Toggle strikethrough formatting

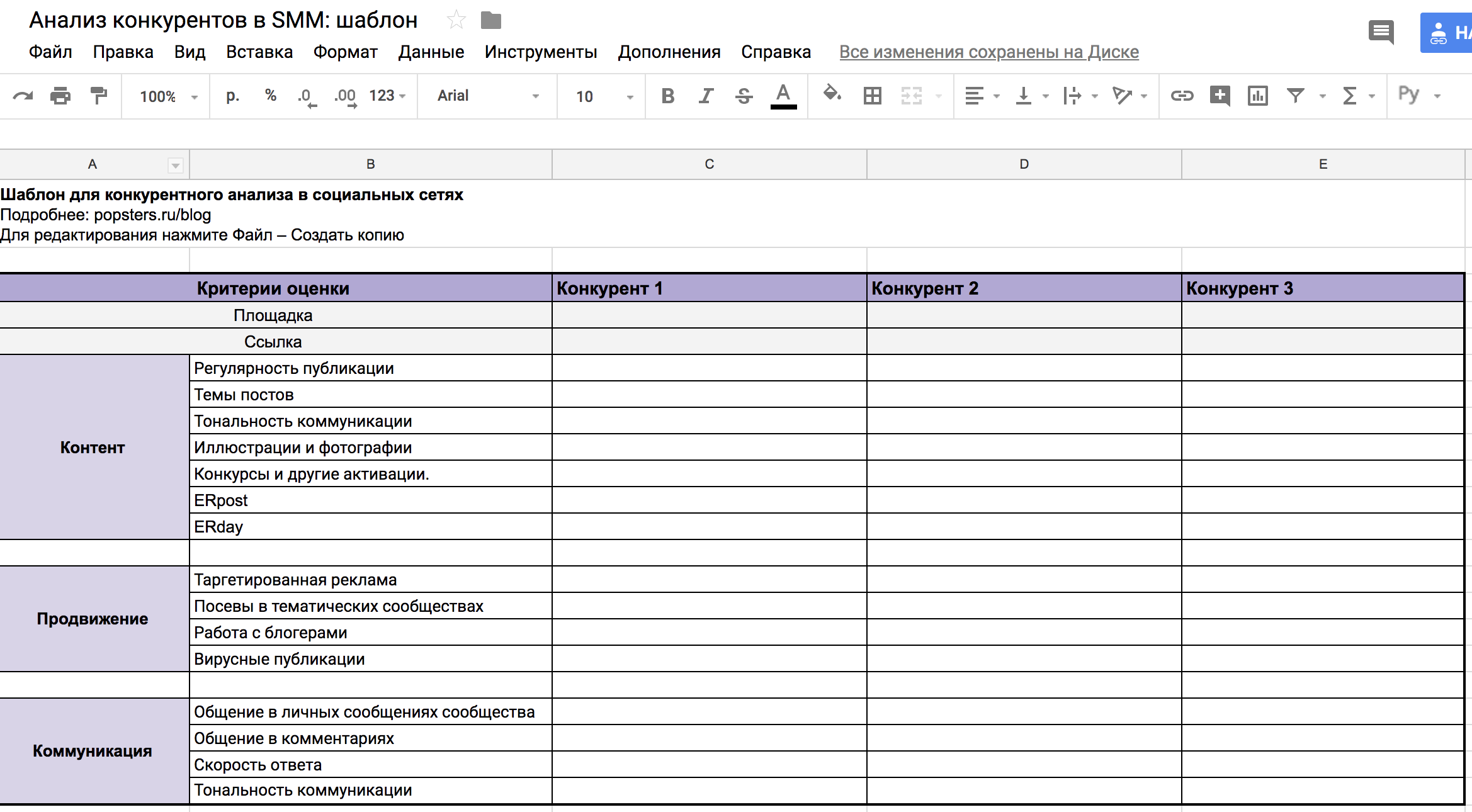[744, 96]
